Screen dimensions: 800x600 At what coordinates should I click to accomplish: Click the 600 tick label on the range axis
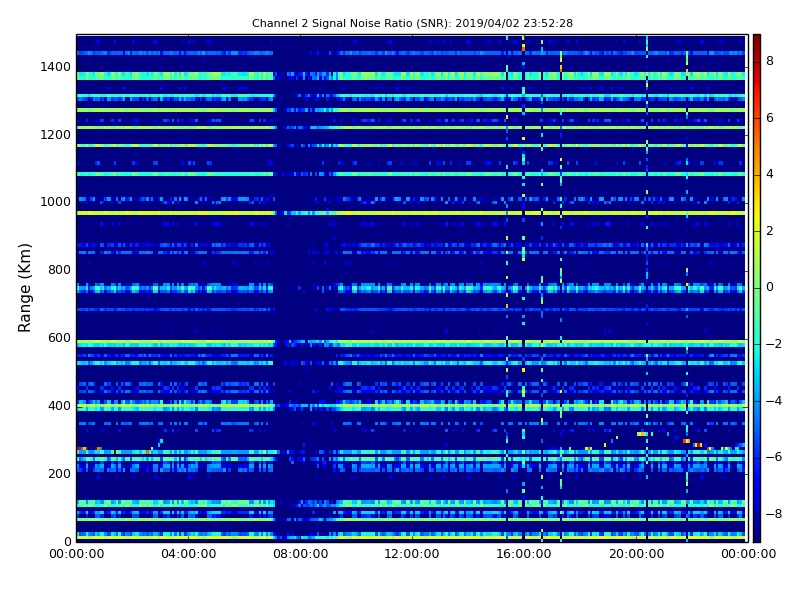[59, 338]
